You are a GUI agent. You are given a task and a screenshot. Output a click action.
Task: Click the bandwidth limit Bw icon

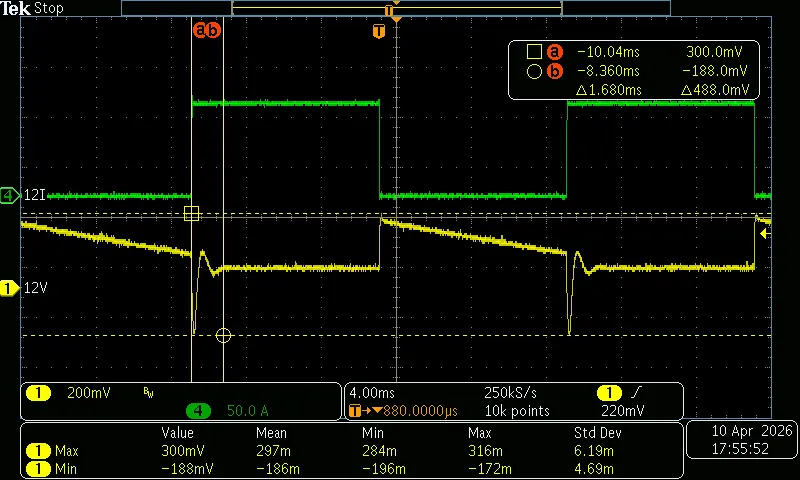click(148, 392)
